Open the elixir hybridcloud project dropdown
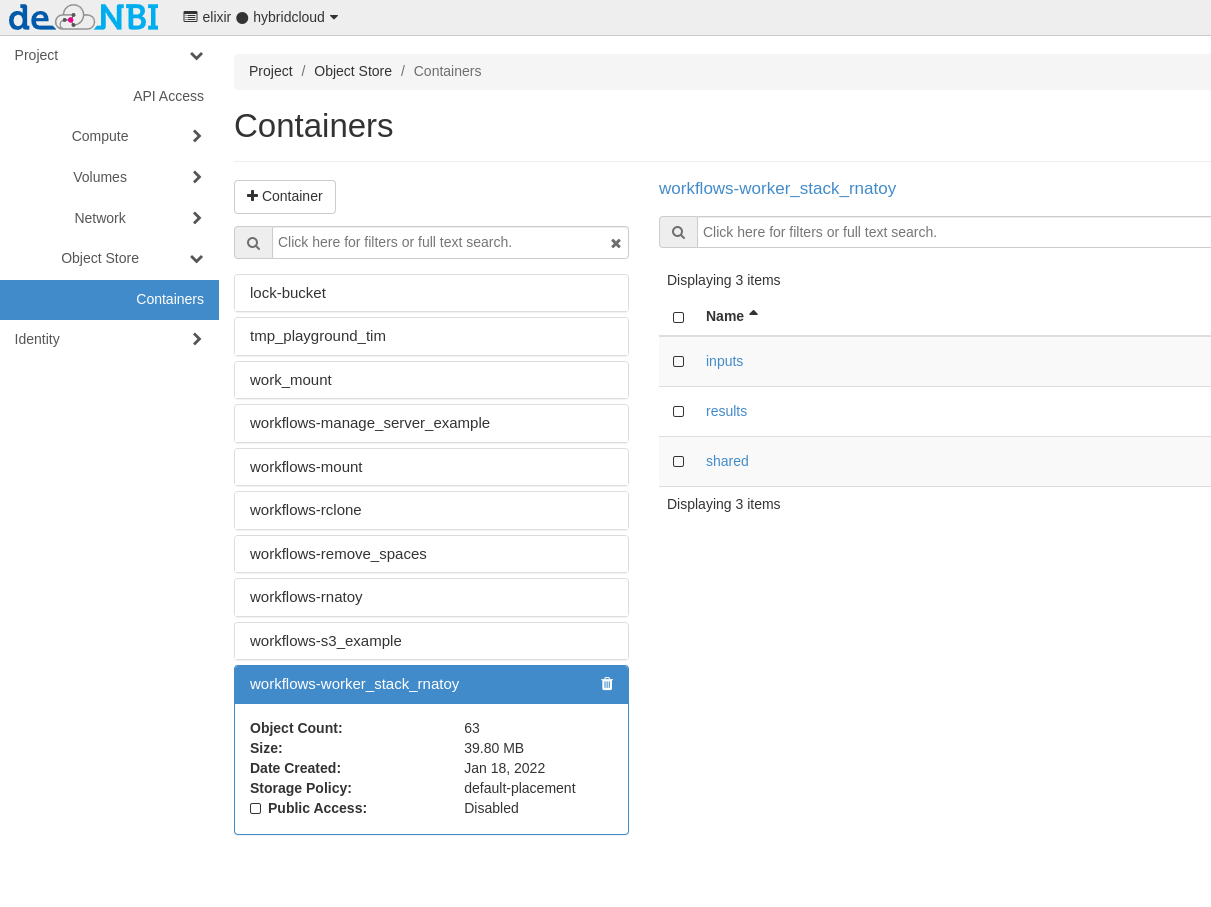The image size is (1211, 907). (x=260, y=17)
